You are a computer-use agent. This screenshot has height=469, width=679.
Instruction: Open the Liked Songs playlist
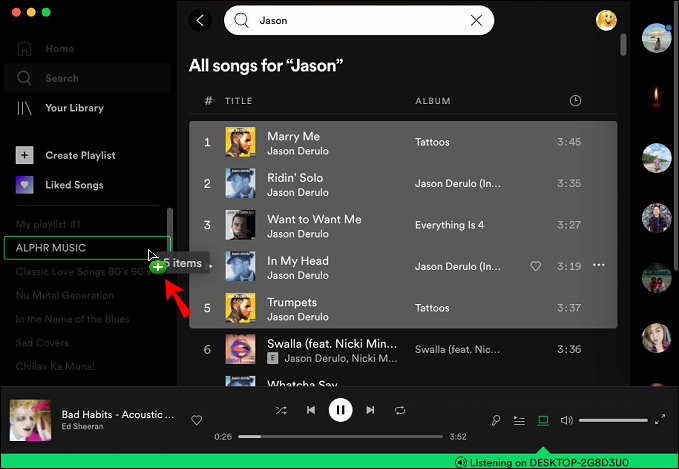coord(74,185)
